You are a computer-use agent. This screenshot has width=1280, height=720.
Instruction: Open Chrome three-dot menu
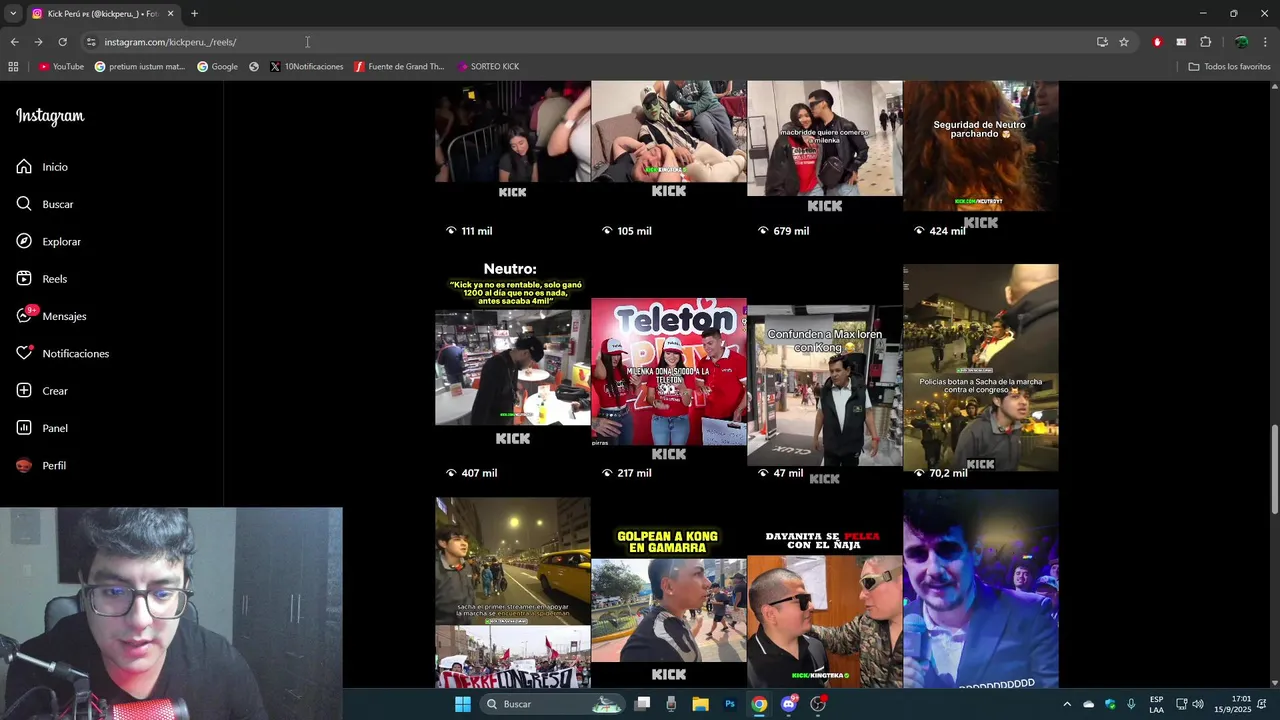pos(1266,42)
